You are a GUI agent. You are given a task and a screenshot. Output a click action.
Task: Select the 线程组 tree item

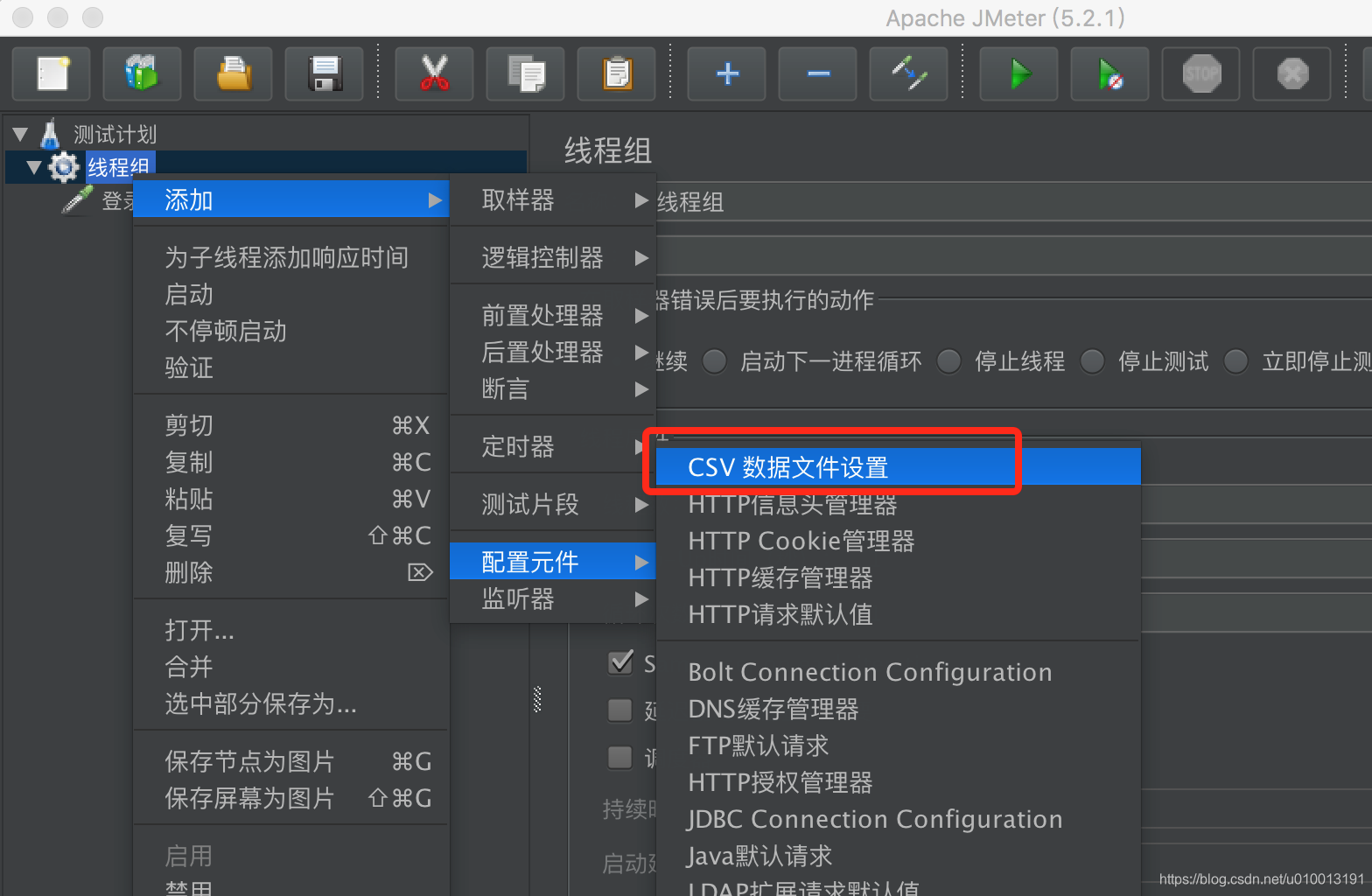coord(119,166)
